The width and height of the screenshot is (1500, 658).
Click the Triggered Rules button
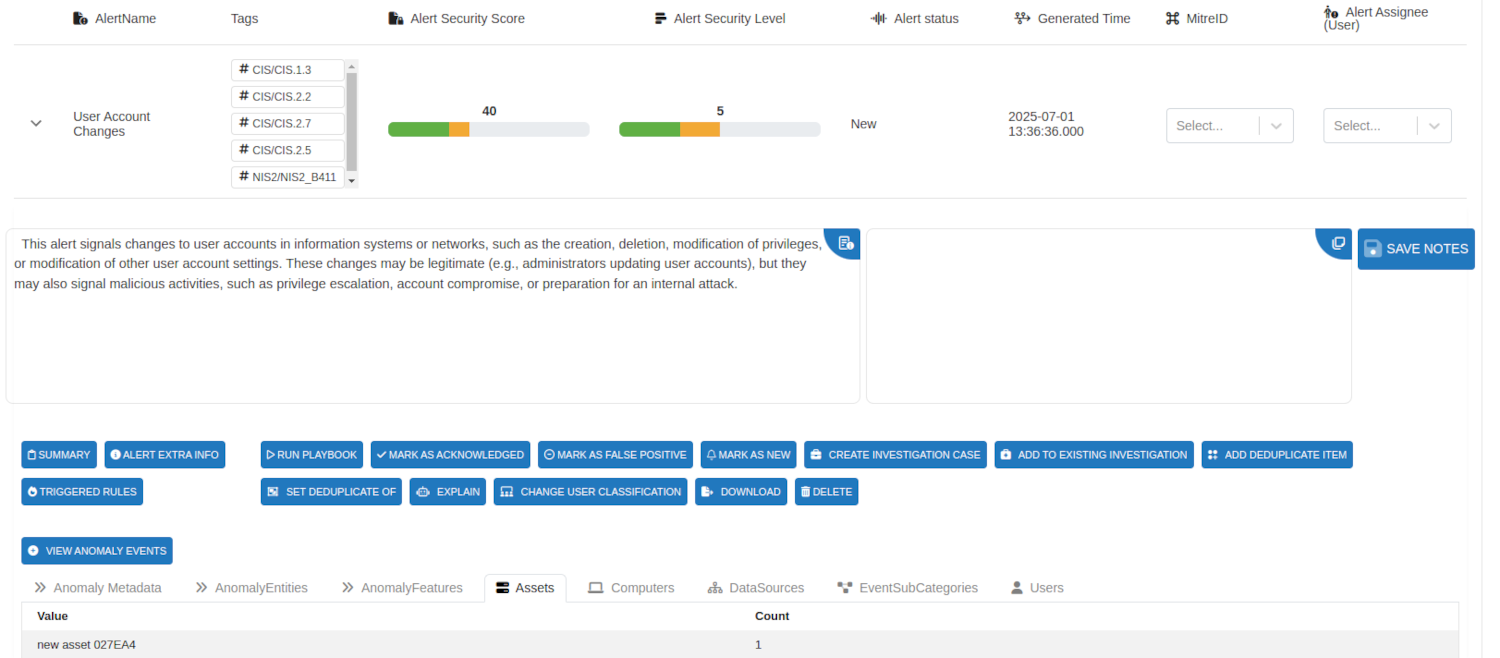click(x=81, y=492)
